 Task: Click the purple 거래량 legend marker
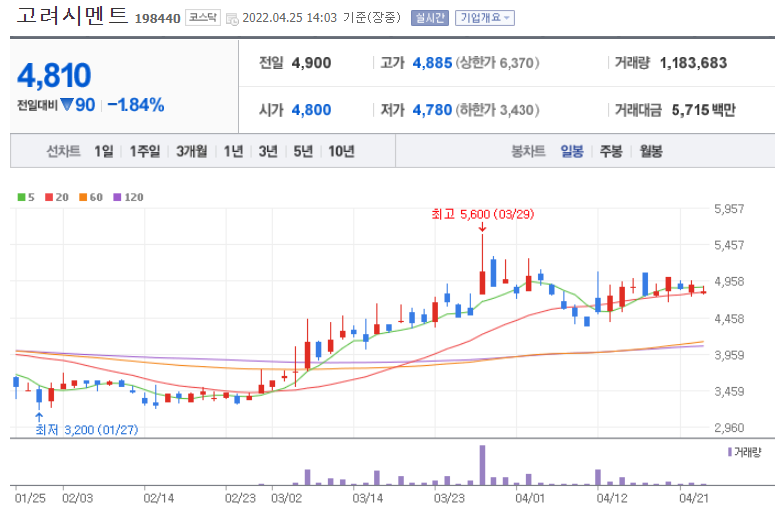(x=730, y=452)
